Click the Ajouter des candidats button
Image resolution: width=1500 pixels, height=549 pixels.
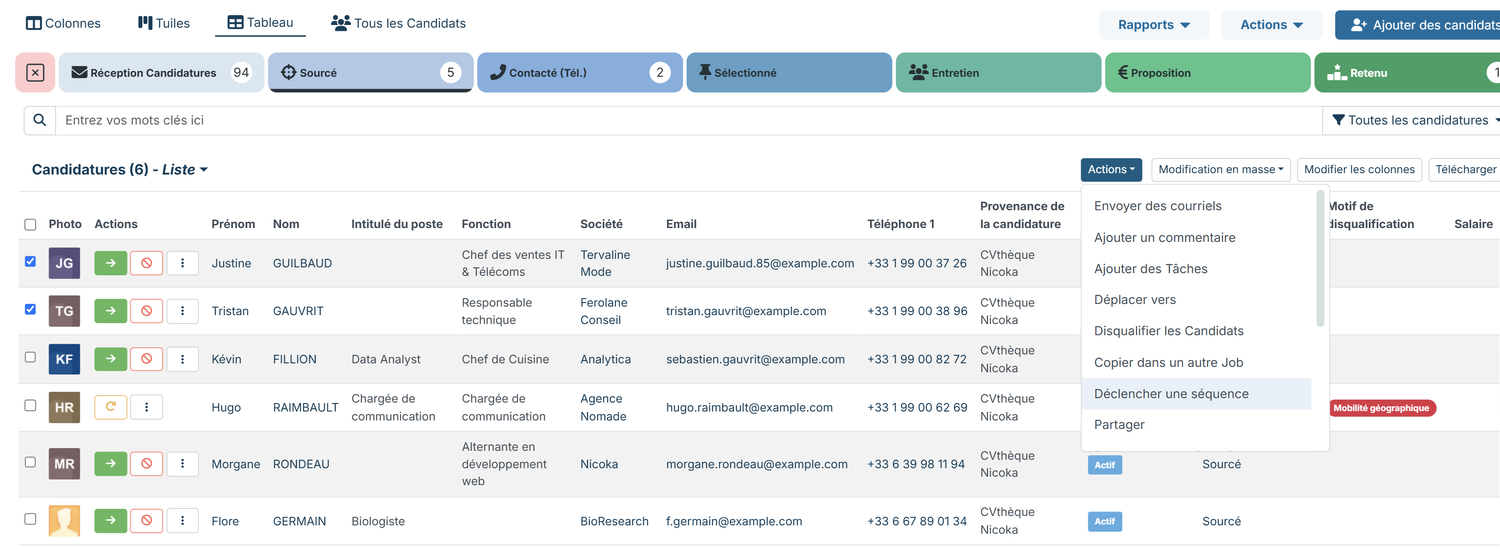(1420, 25)
